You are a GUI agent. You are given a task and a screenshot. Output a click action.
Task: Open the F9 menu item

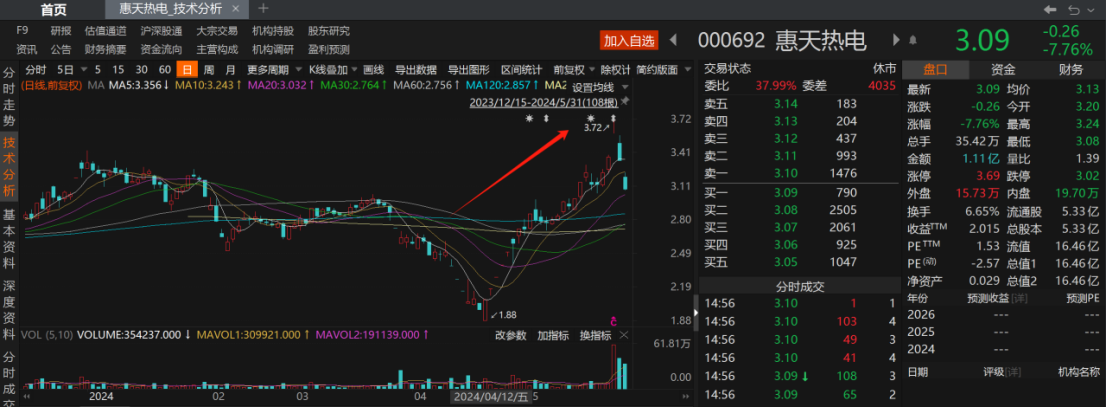click(x=22, y=31)
